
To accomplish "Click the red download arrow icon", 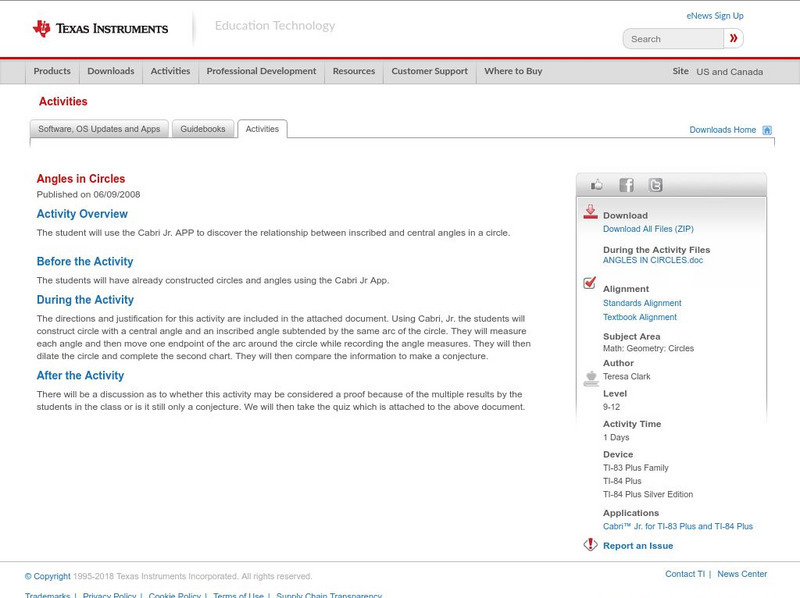I will [x=590, y=212].
